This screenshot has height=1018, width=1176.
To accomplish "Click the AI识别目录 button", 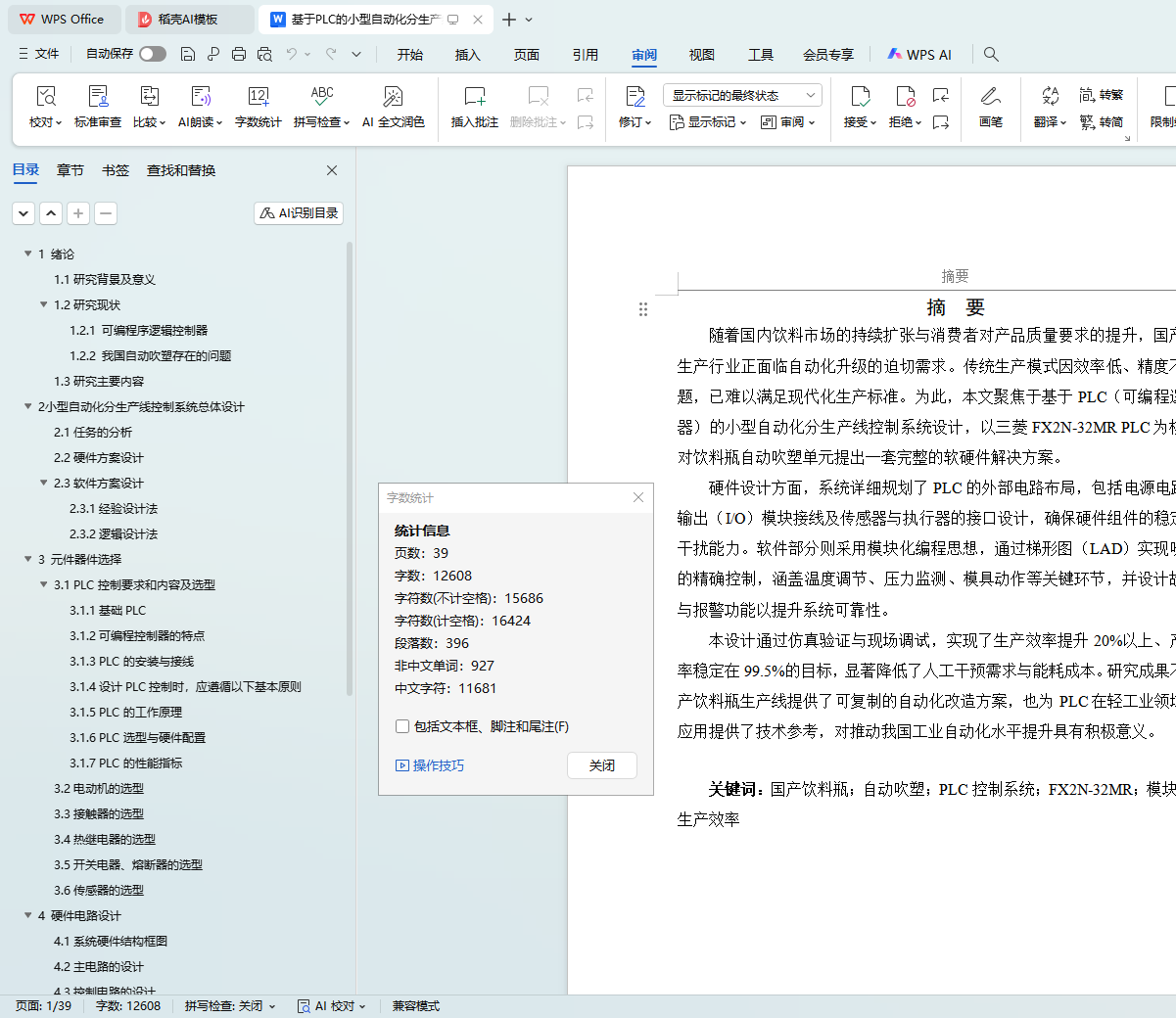I will 299,213.
